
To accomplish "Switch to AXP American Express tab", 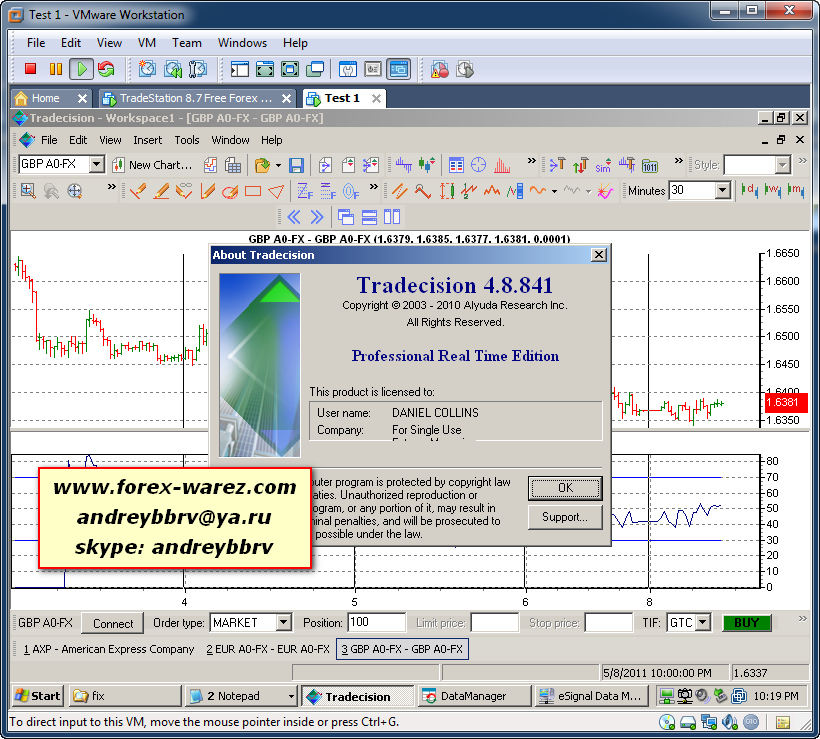I will [x=109, y=649].
